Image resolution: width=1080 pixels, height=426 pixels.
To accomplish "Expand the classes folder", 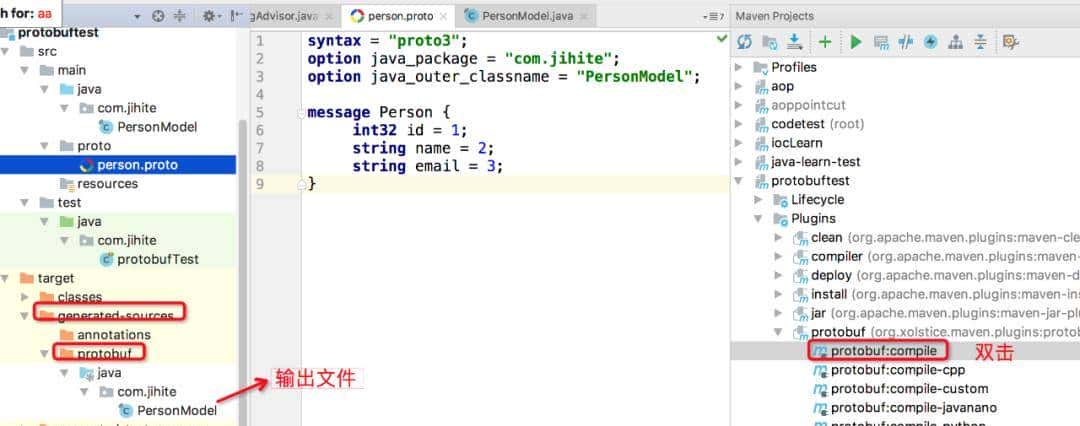I will pos(25,297).
